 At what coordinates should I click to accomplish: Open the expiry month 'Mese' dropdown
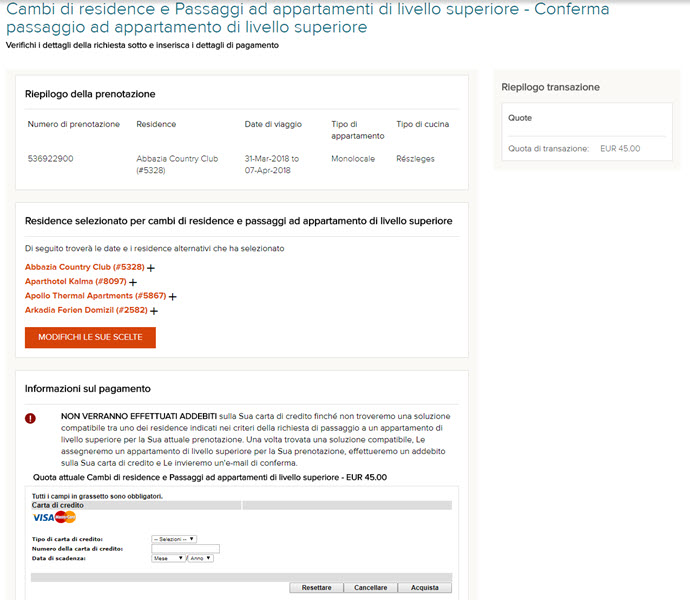coord(168,558)
